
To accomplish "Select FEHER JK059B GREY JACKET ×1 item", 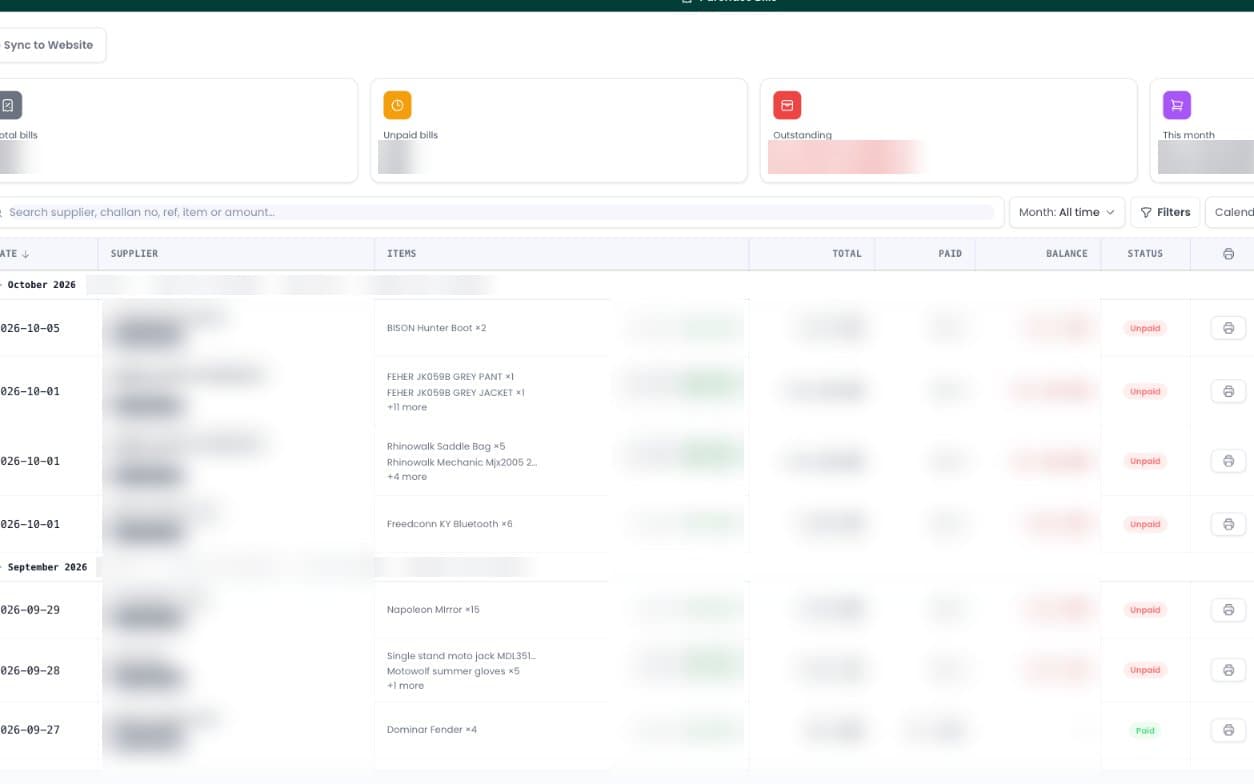I will [x=456, y=393].
